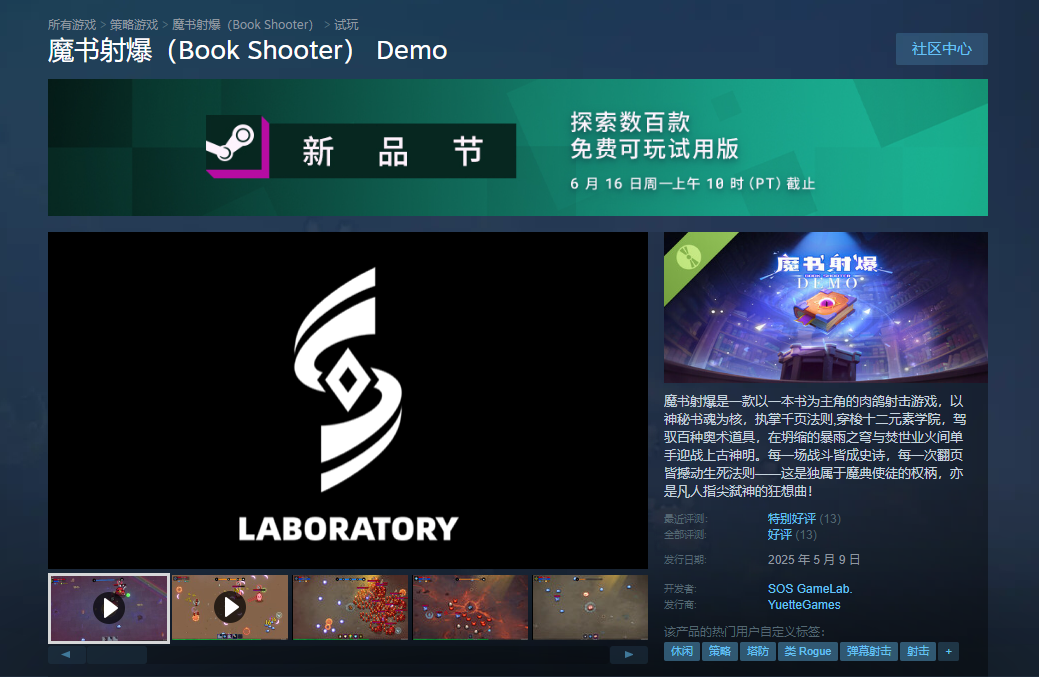Image resolution: width=1039 pixels, height=677 pixels.
Task: Select the fifth screenshot thumbnail
Action: 590,607
